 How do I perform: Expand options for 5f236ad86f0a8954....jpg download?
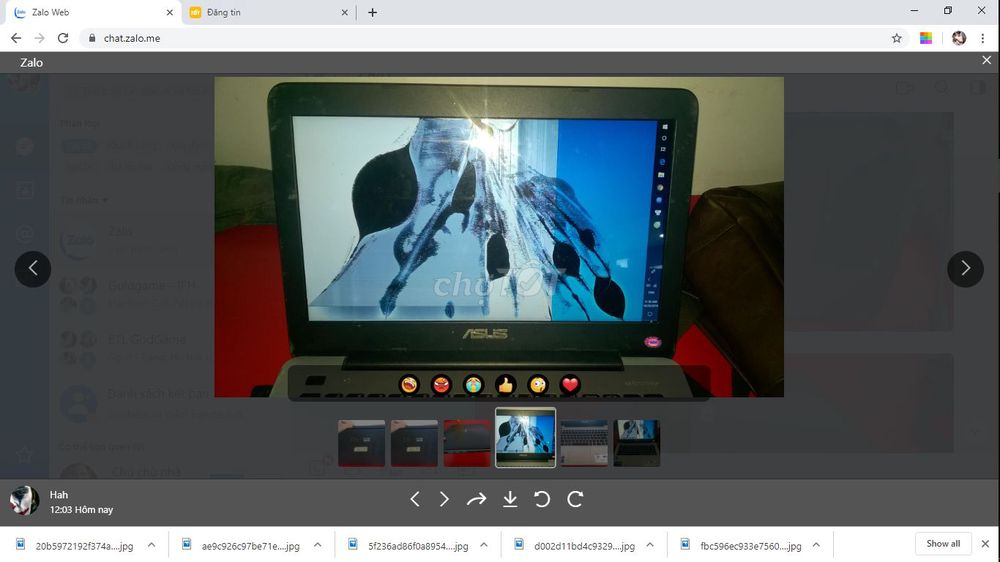coord(484,545)
